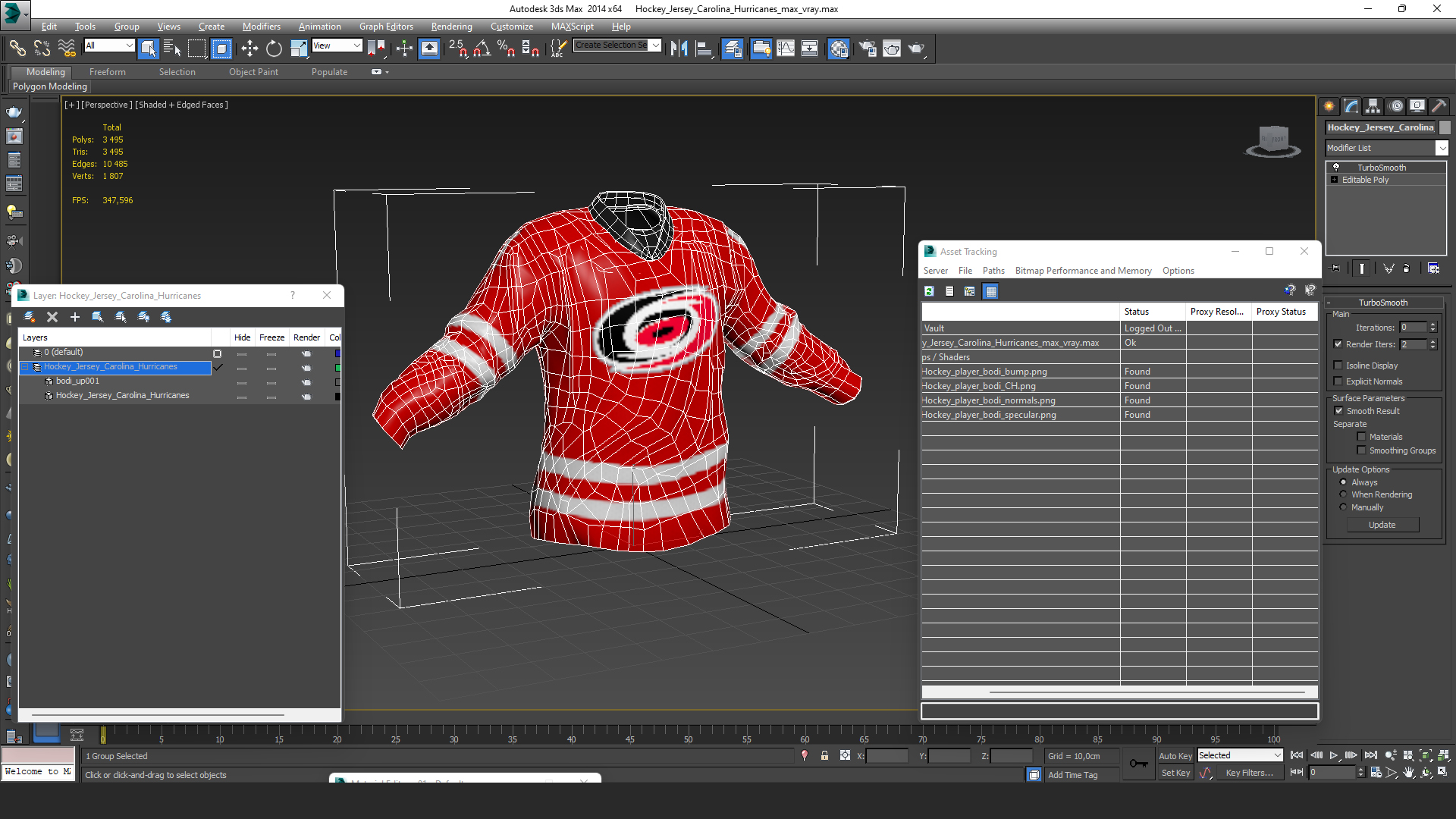This screenshot has width=1456, height=819.
Task: Open Paths menu in Asset Tracking
Action: pos(993,271)
